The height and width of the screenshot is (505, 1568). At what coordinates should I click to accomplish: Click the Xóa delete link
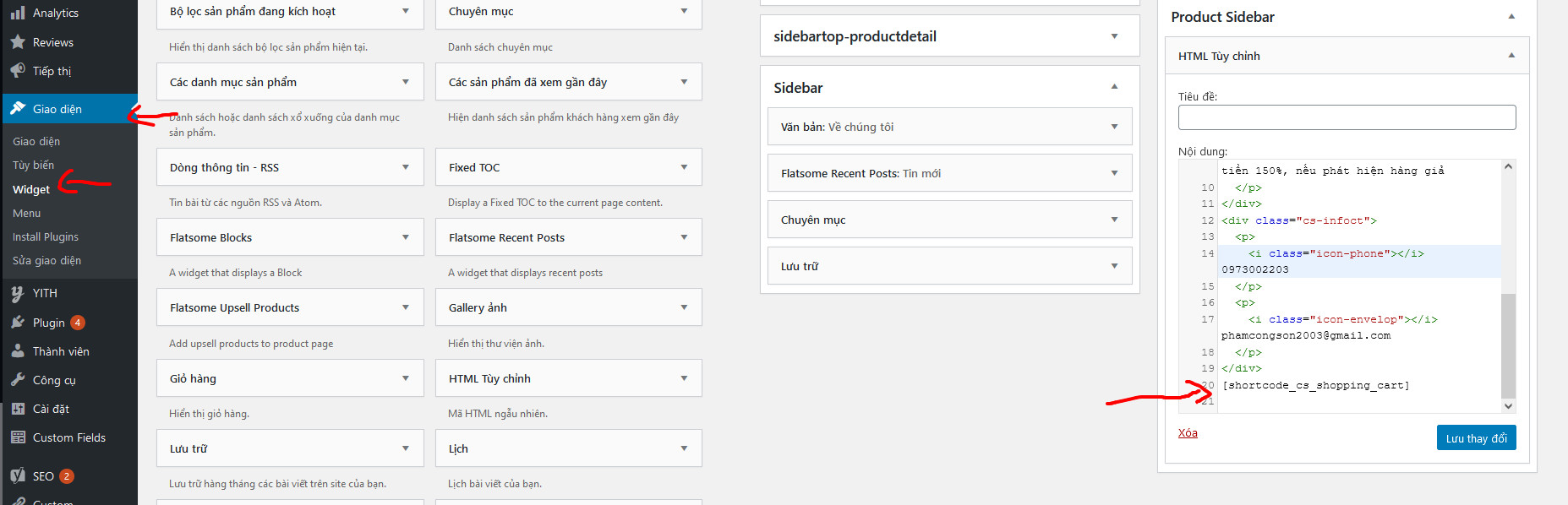(x=1188, y=433)
